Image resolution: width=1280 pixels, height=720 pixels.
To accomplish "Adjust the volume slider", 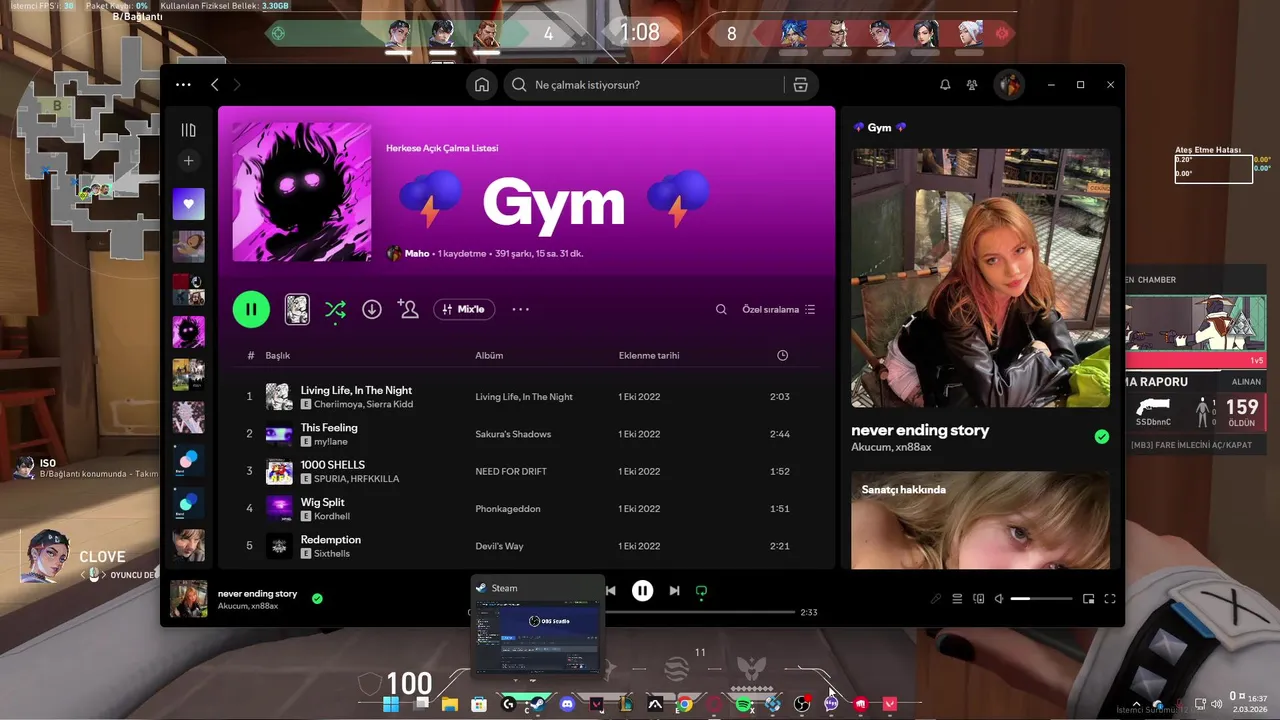I will (1041, 599).
